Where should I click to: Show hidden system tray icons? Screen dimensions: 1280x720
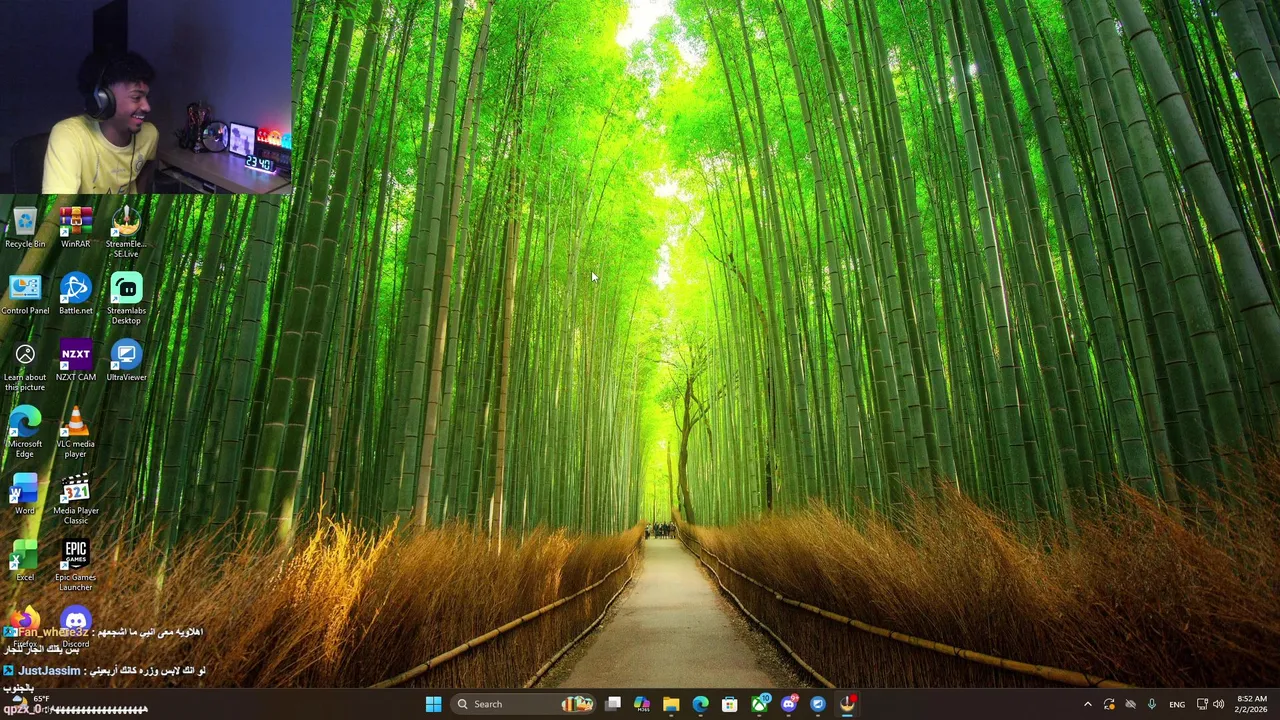point(1088,704)
